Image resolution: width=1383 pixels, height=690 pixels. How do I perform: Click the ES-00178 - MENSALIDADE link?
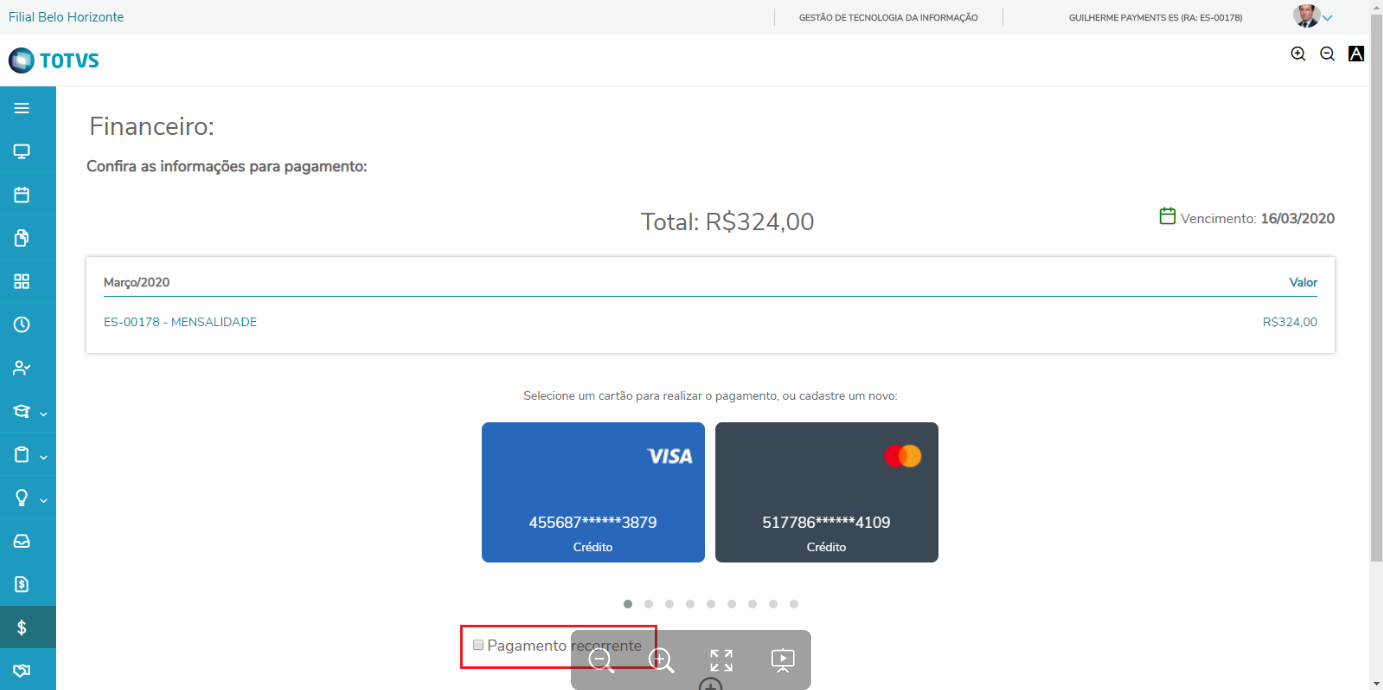tap(180, 322)
